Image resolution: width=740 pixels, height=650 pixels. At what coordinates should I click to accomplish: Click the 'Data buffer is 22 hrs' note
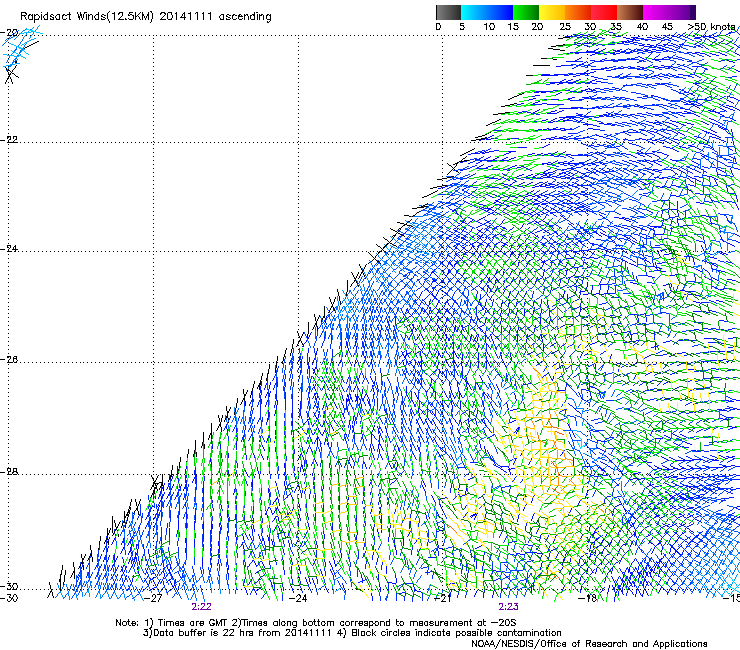352,633
